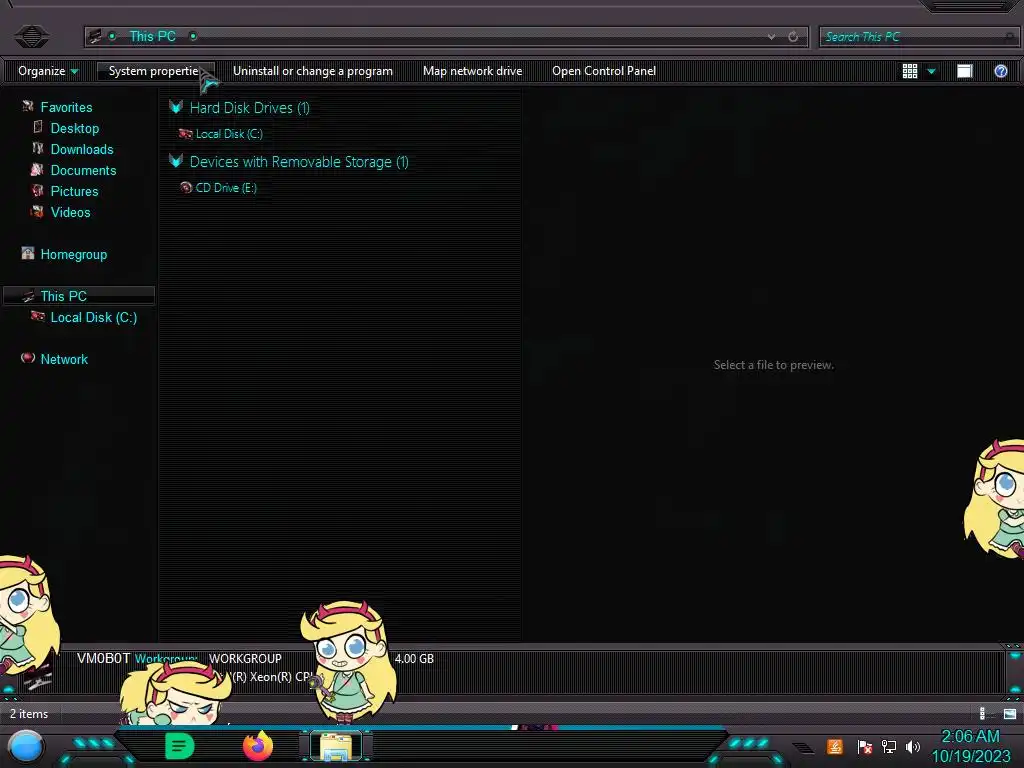Change the view layout icon
Screen dimensions: 1024x768
[910, 71]
